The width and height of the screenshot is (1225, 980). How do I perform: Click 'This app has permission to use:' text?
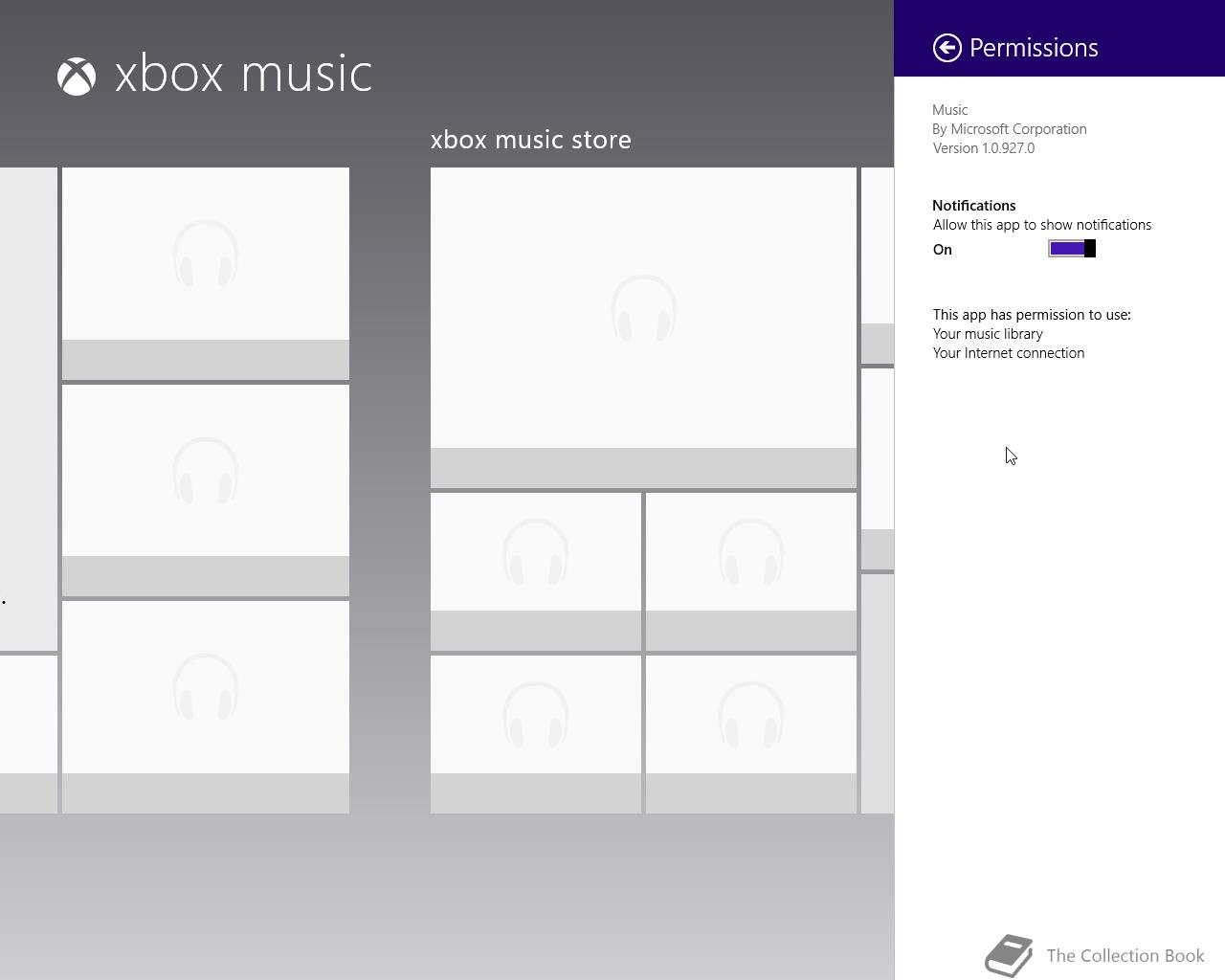coord(1032,315)
